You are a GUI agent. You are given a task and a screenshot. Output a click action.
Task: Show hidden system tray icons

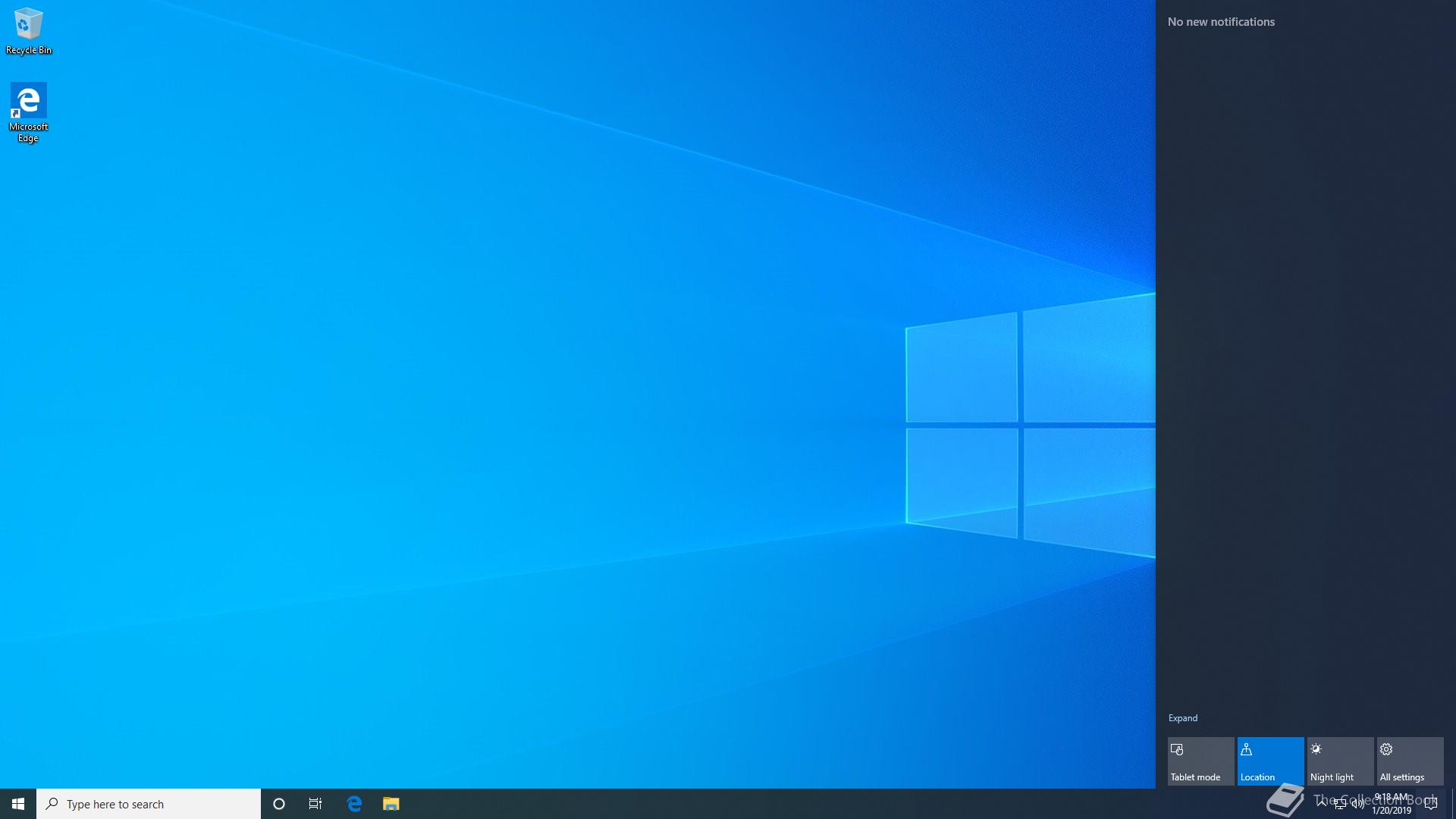pyautogui.click(x=1322, y=803)
